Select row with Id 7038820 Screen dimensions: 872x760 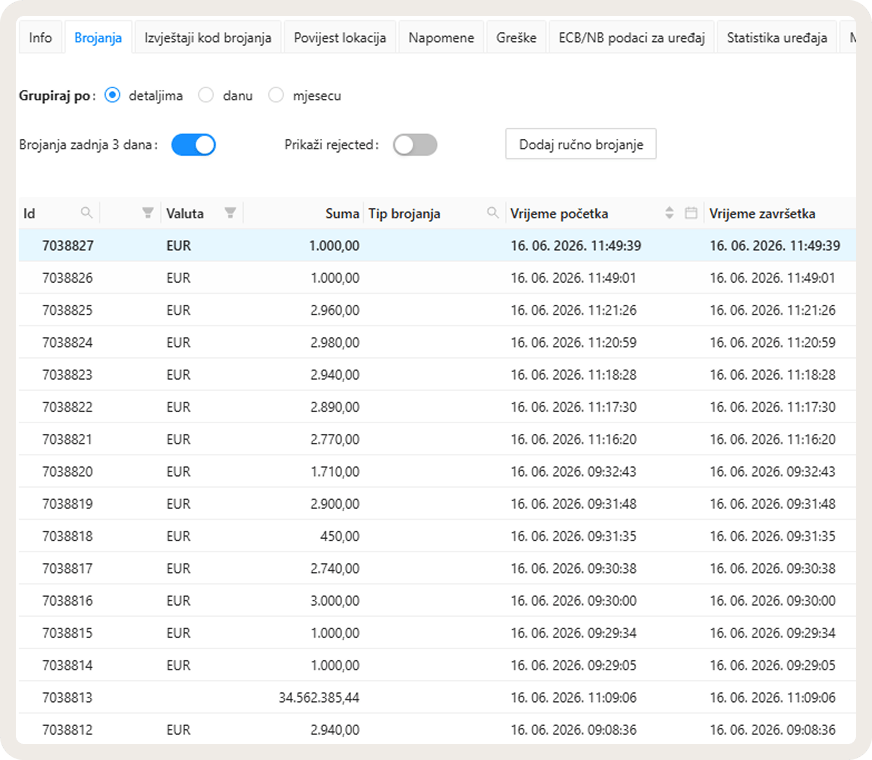[x=437, y=471]
